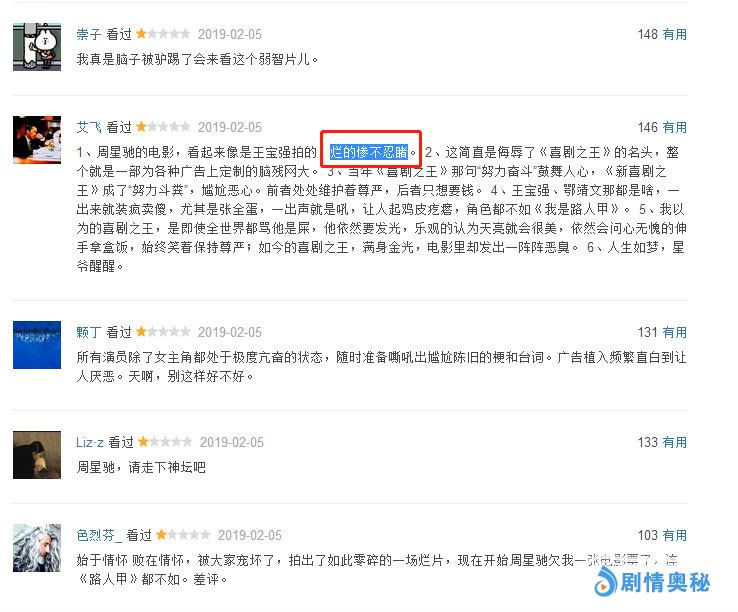Mark 色烈芬_'s review as 有用
Viewport: 738px width, 612px height.
674,535
